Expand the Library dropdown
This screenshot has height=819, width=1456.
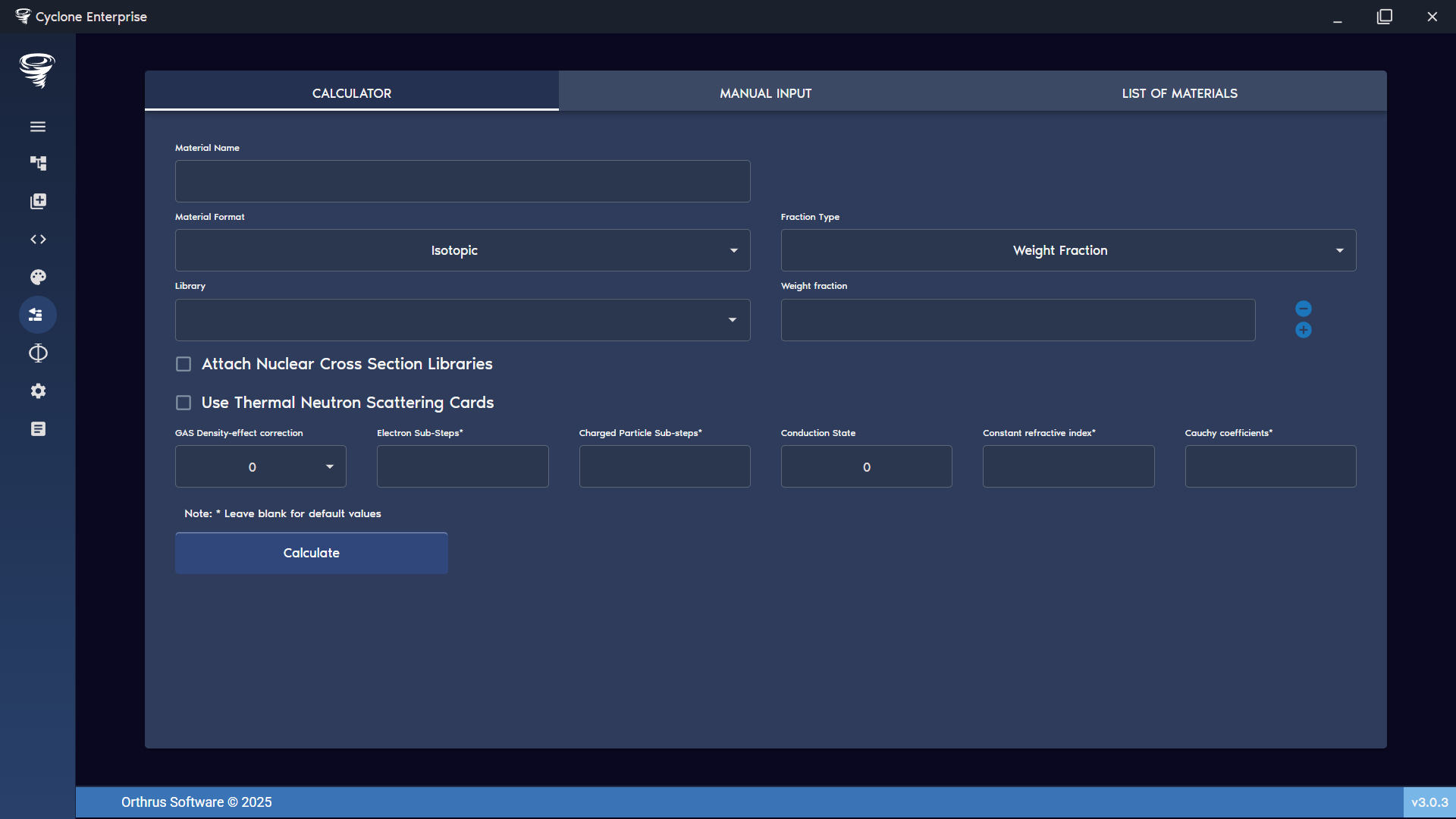coord(462,320)
